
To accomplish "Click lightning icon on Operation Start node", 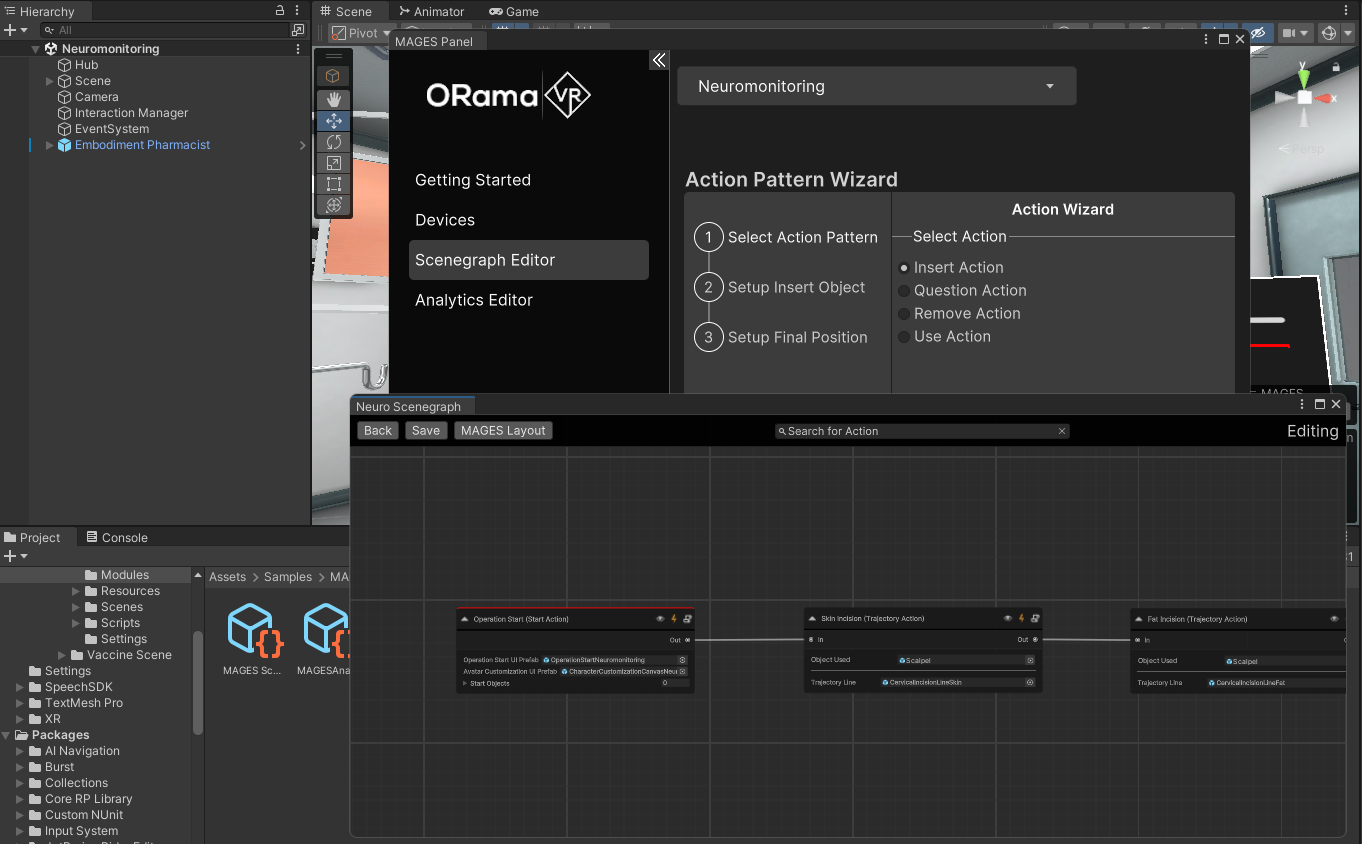I will (674, 619).
